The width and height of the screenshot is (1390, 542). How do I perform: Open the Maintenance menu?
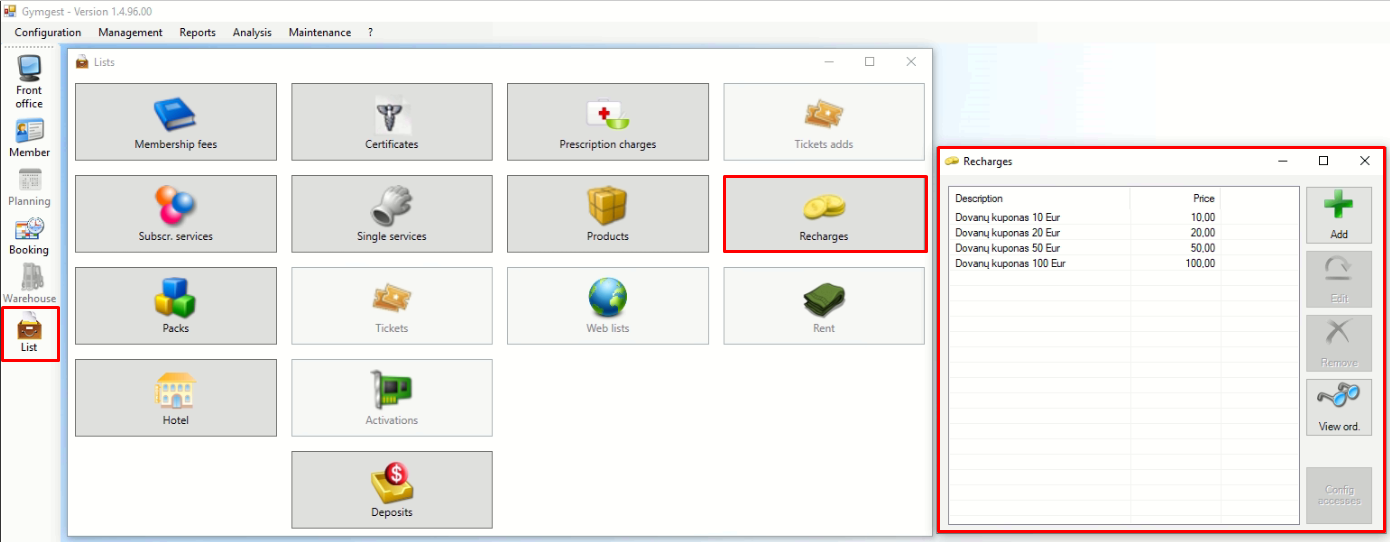[320, 32]
